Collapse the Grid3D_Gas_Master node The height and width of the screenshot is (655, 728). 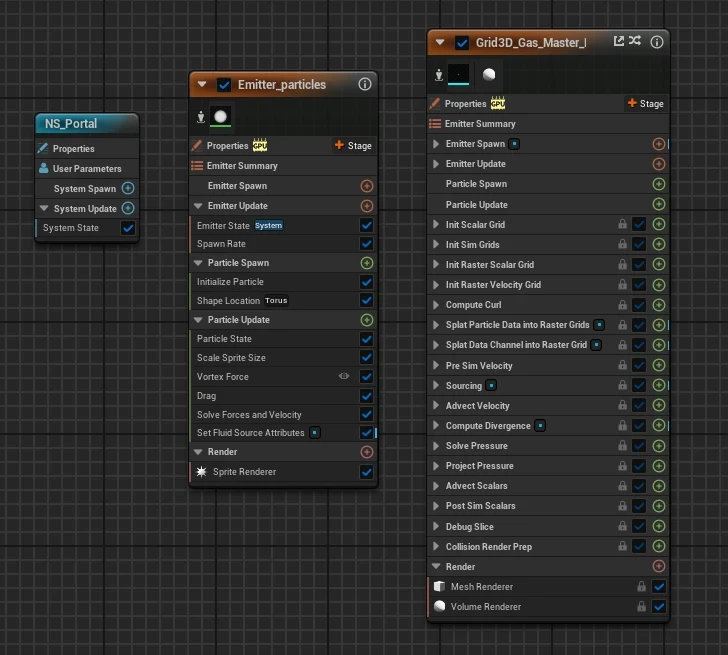click(x=440, y=42)
